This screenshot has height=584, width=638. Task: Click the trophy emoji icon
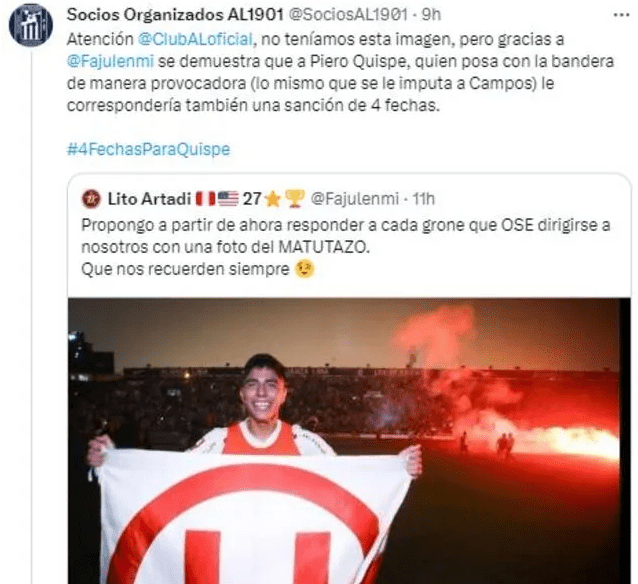point(295,199)
